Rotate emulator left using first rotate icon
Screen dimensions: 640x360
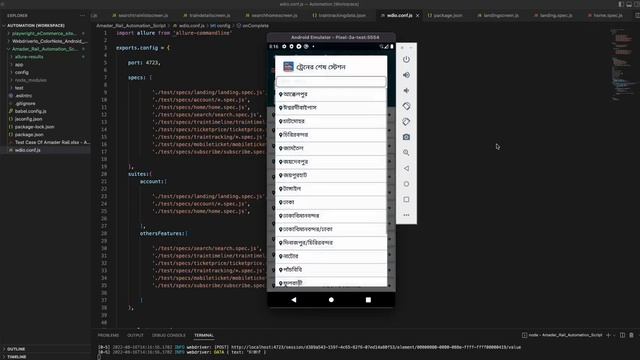point(406,106)
